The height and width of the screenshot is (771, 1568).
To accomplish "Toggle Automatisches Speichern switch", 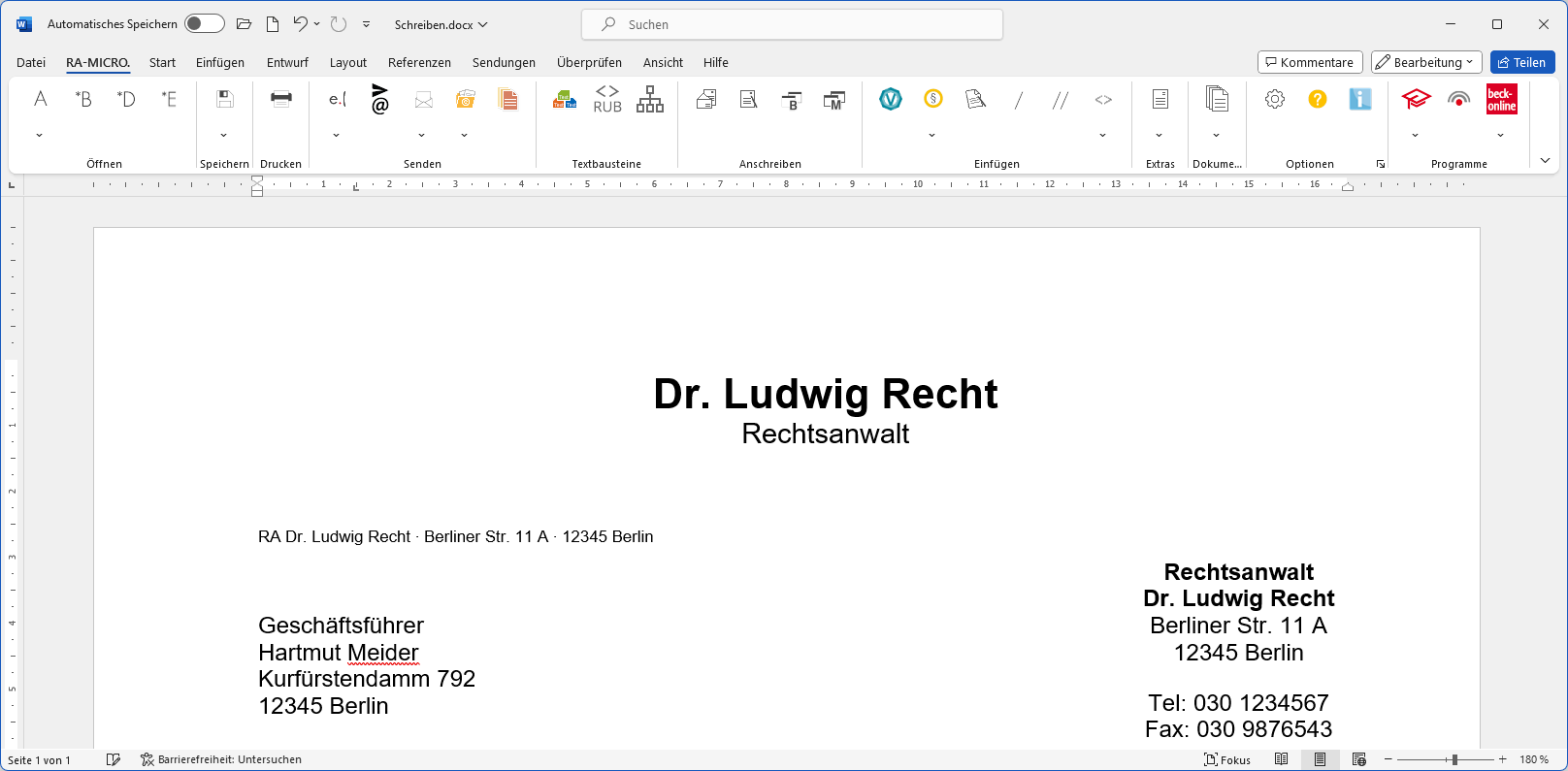I will [205, 23].
